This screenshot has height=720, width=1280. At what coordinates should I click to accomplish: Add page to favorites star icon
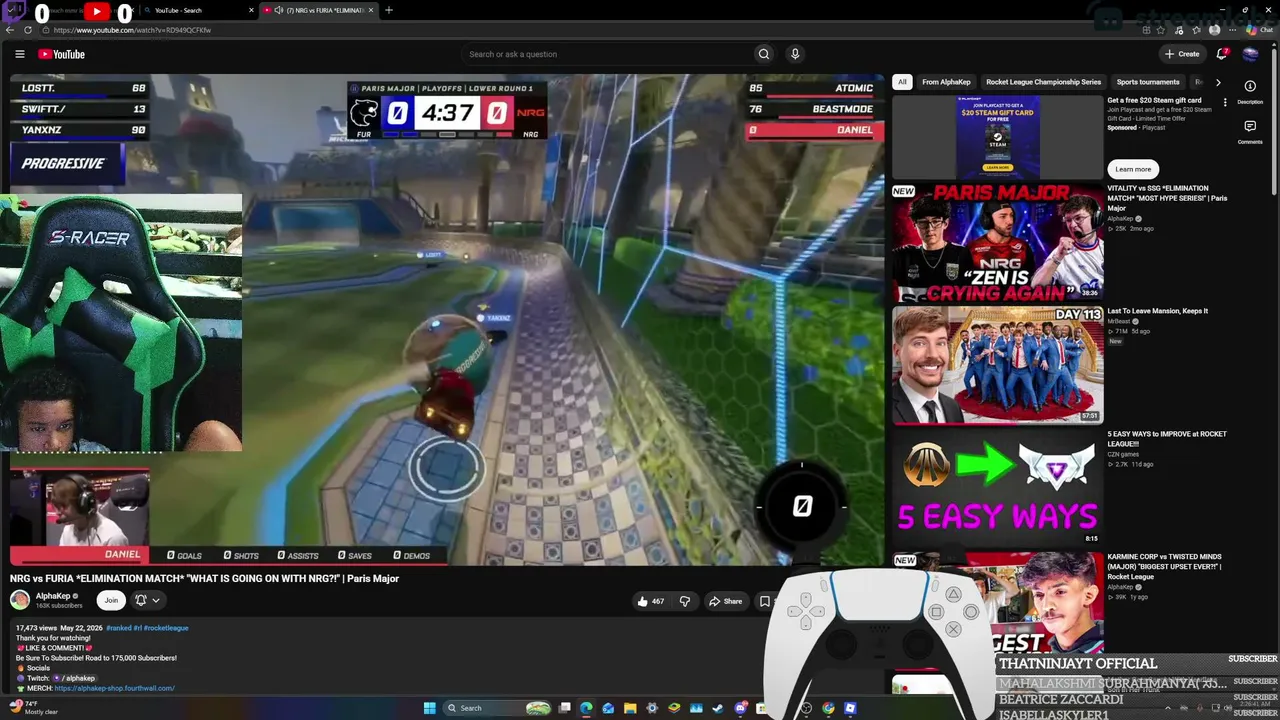[x=1160, y=30]
